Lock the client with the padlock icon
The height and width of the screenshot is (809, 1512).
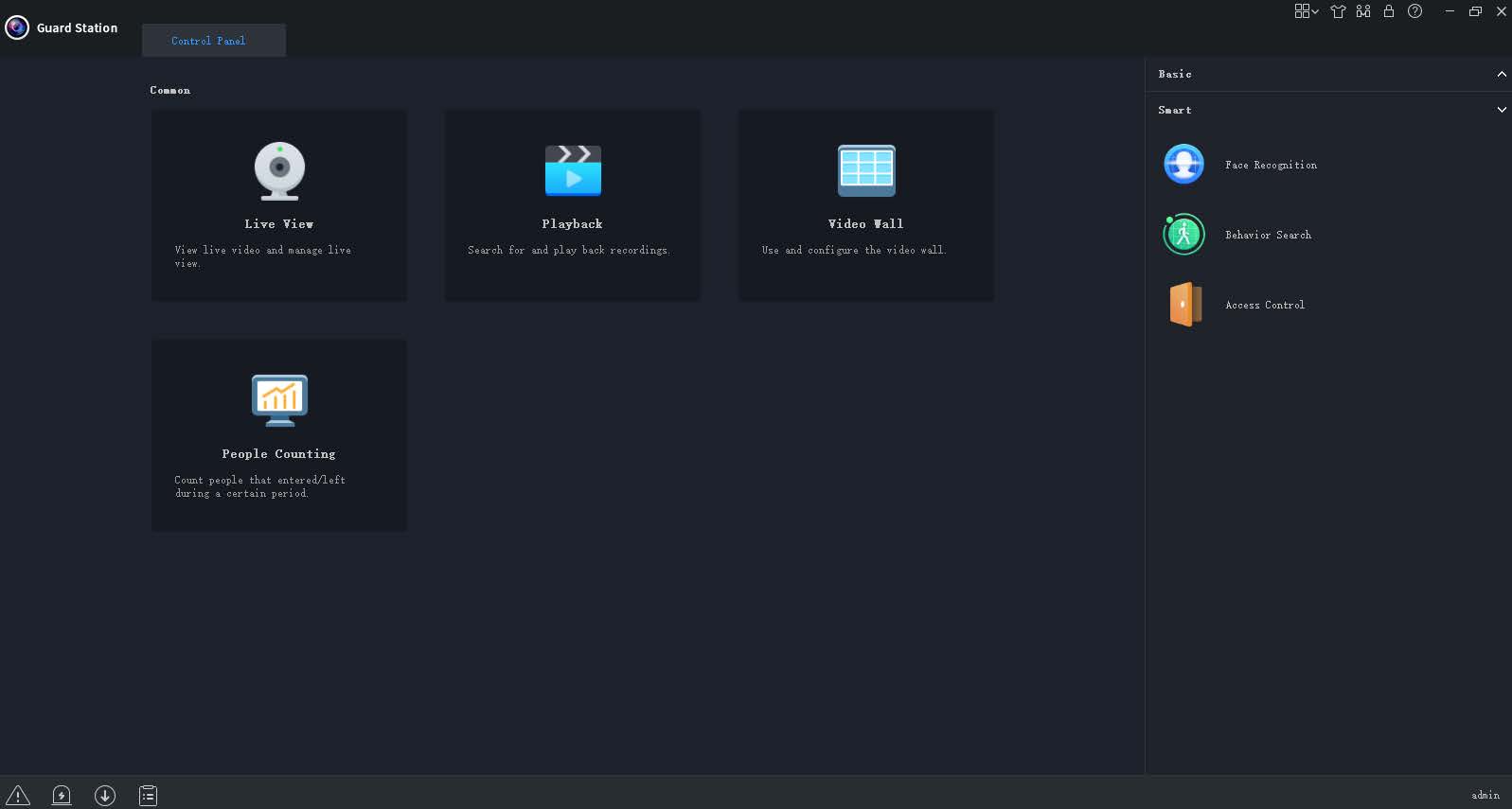(x=1389, y=11)
